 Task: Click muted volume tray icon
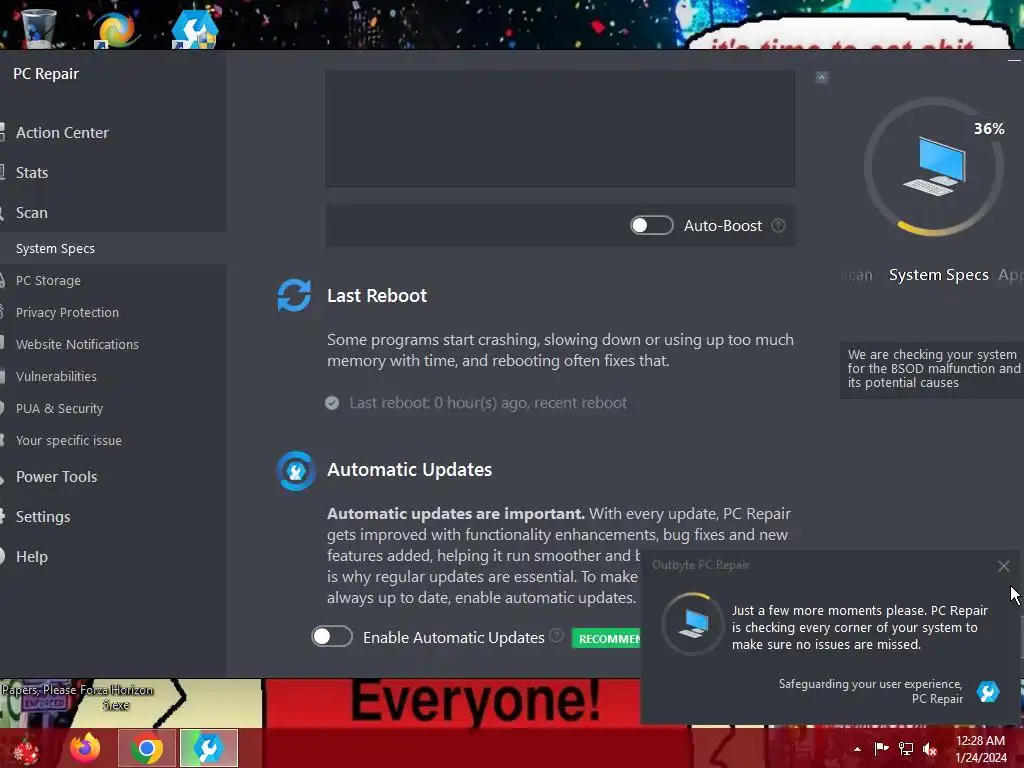pyautogui.click(x=930, y=749)
